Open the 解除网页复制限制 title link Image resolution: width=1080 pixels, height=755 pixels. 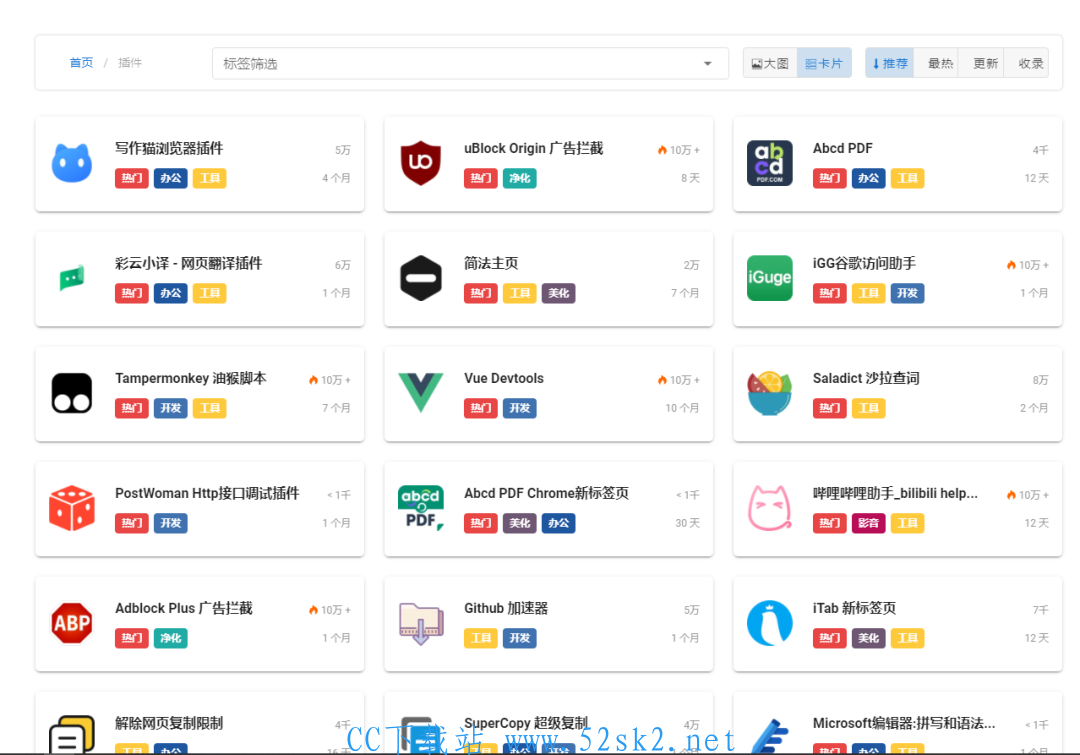169,723
